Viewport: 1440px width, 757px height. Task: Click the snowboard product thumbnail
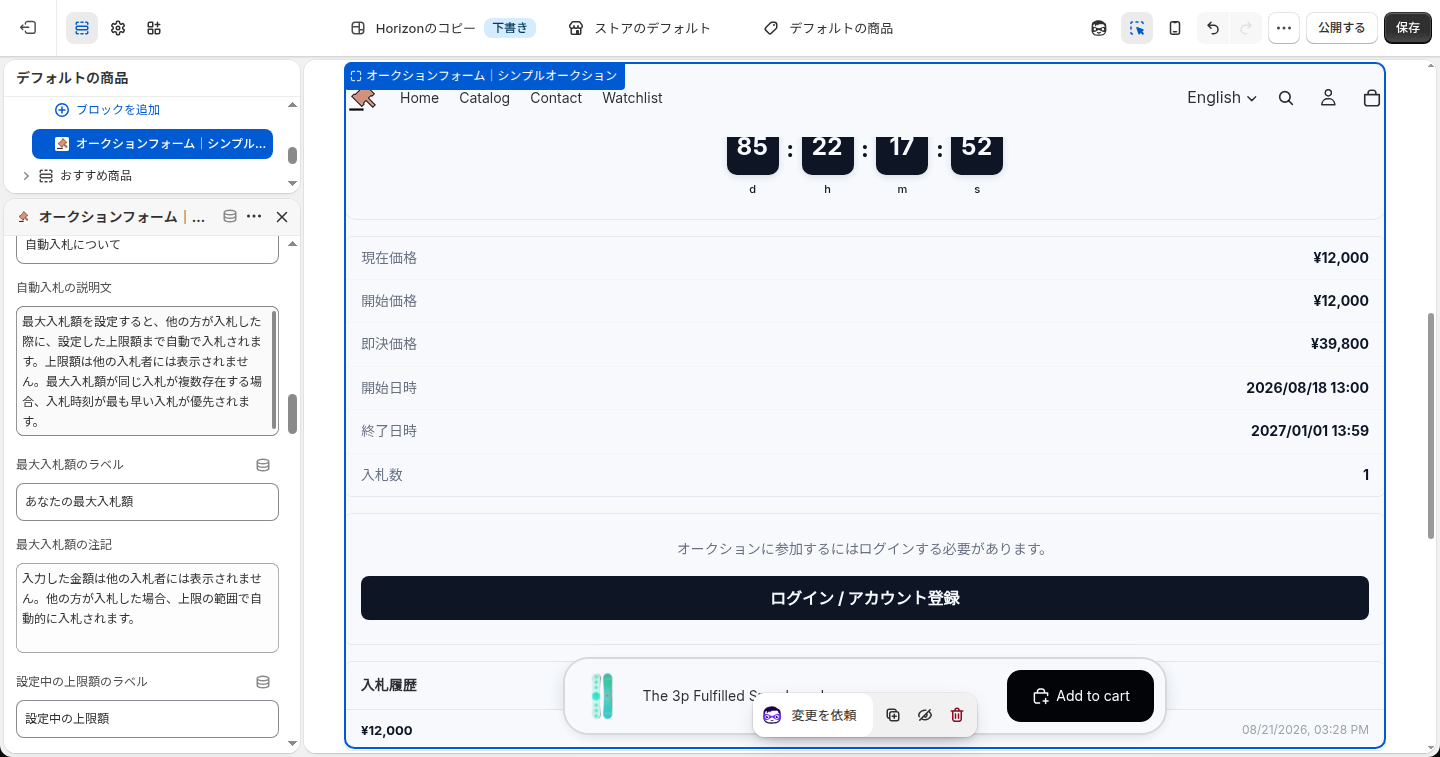tap(601, 696)
